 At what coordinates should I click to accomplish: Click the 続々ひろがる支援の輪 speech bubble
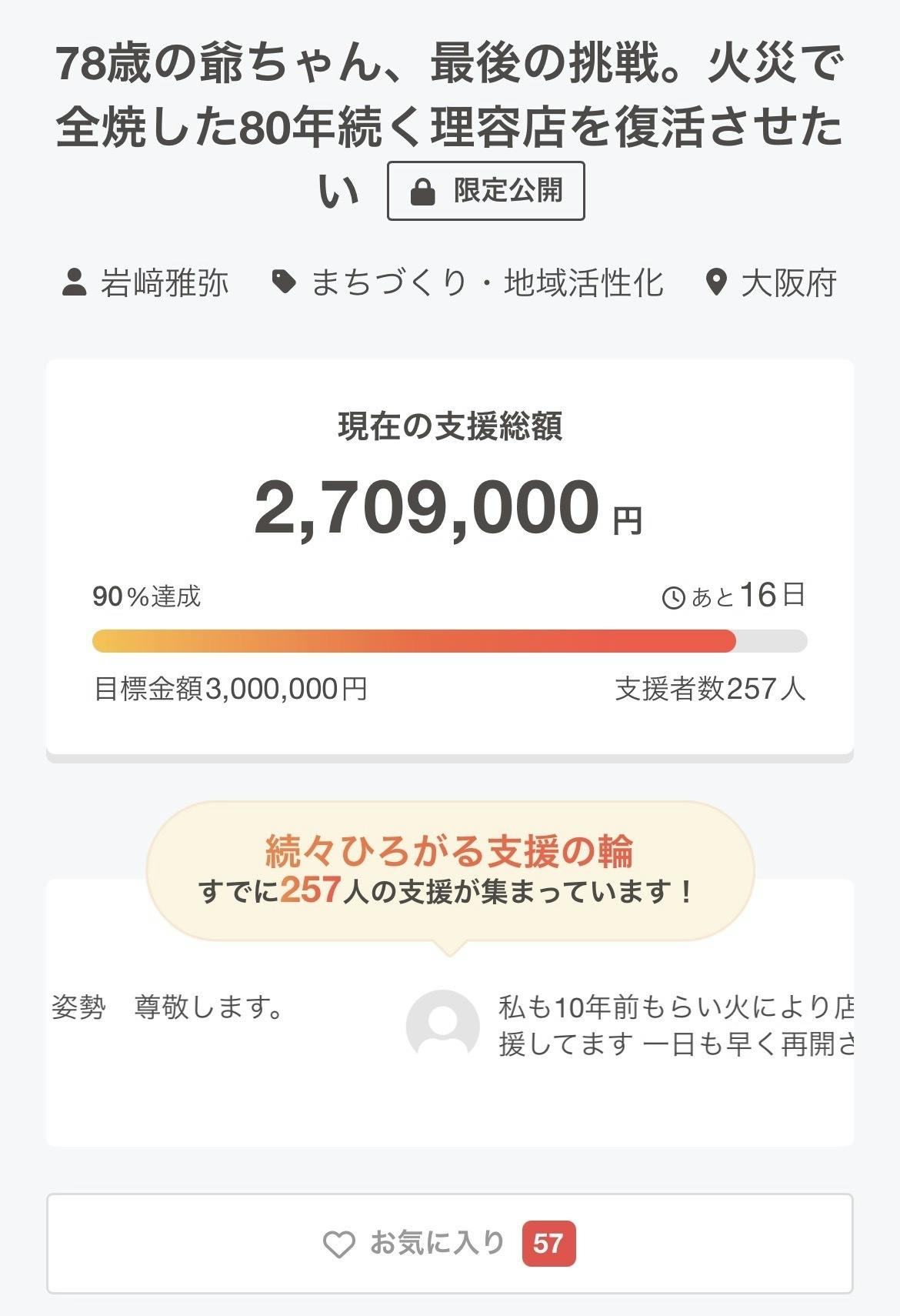tap(449, 870)
